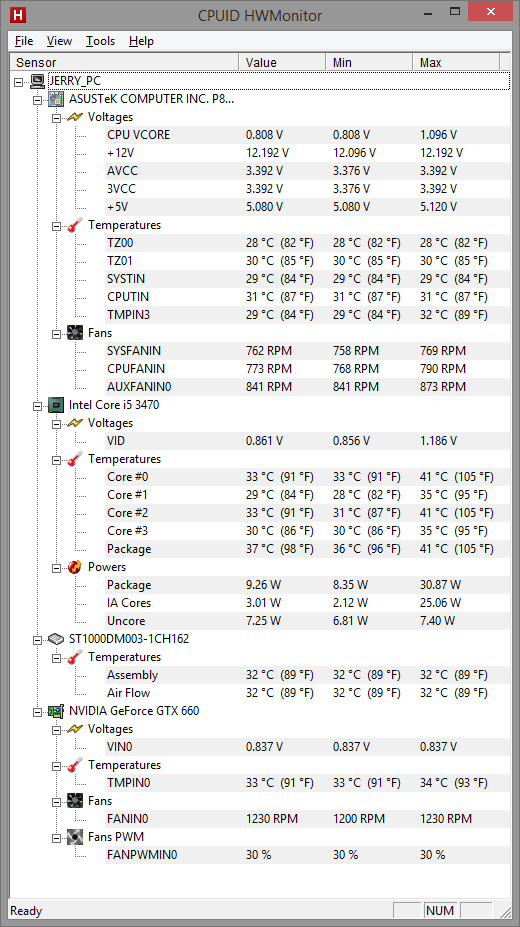Collapse the NVIDIA GeForce GTX 660 node
The height and width of the screenshot is (927, 520).
pos(38,711)
